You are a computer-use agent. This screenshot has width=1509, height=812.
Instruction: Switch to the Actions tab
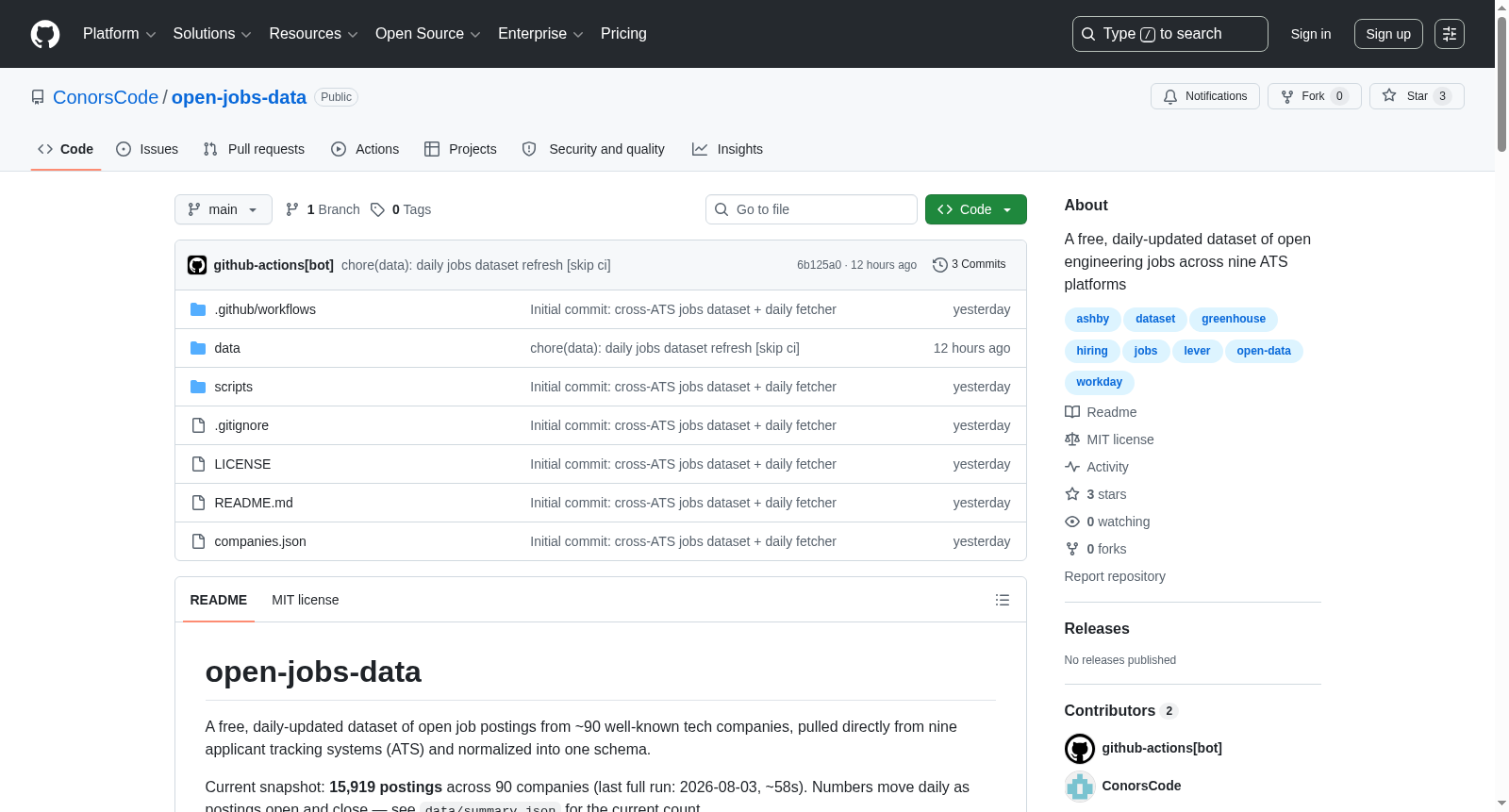[x=365, y=149]
